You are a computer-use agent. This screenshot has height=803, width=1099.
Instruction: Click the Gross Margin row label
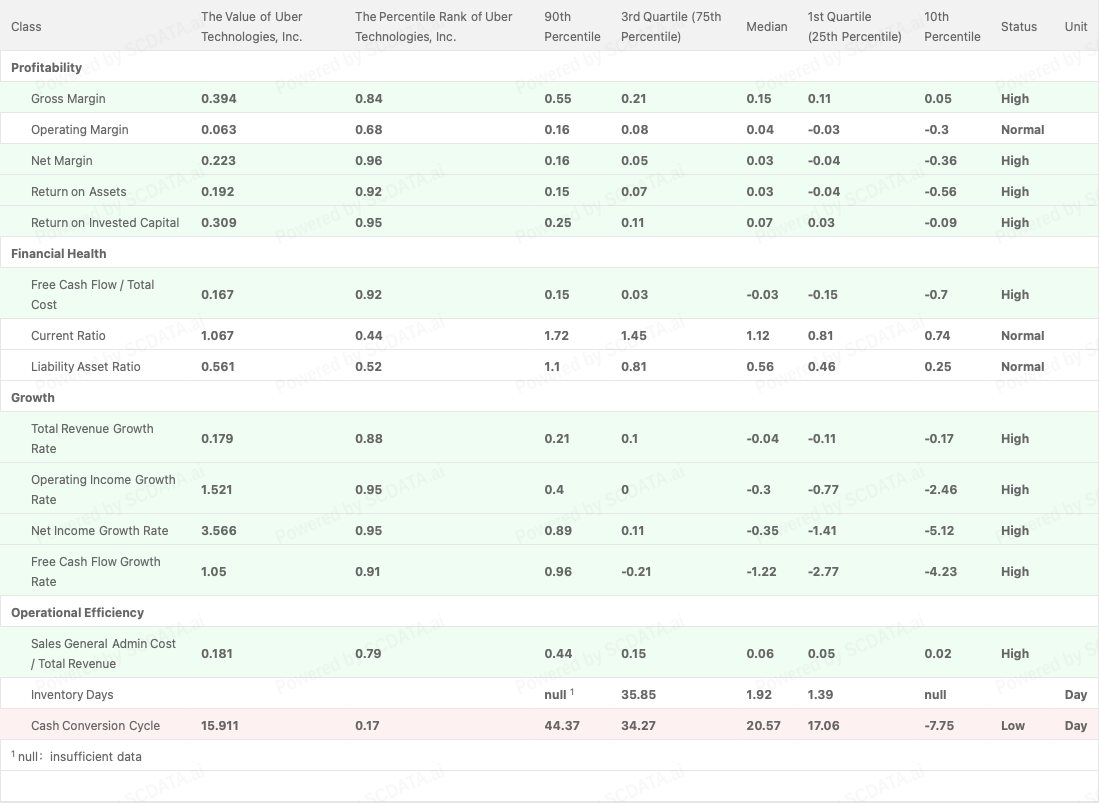[x=68, y=99]
